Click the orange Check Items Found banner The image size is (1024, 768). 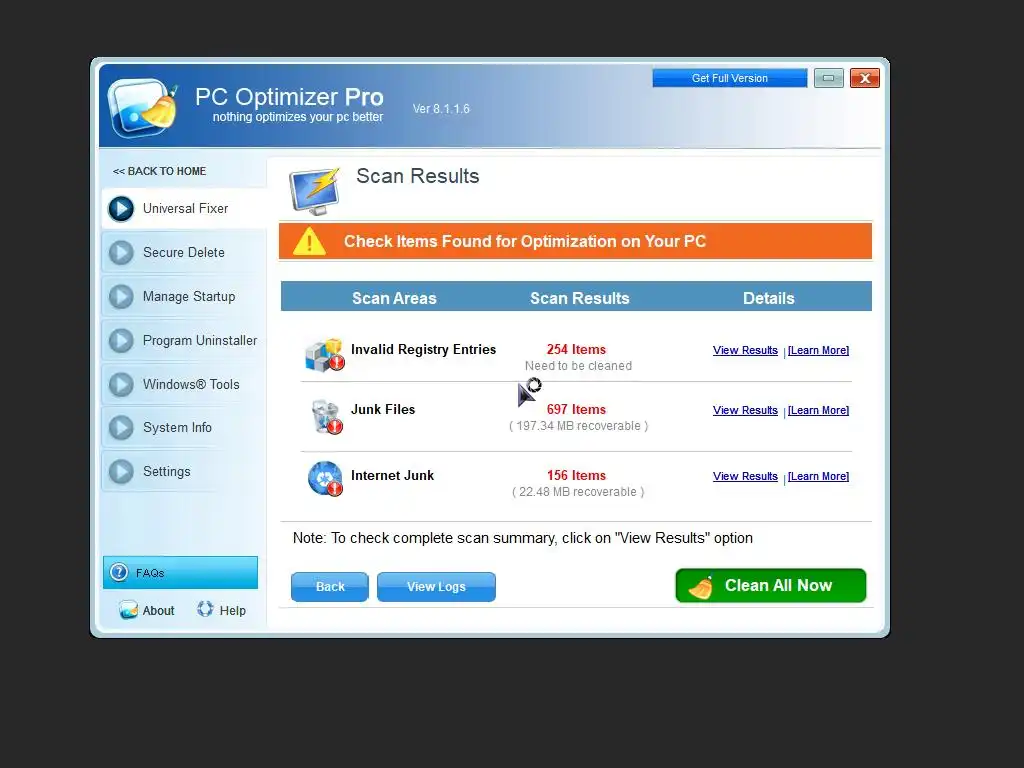pyautogui.click(x=575, y=241)
